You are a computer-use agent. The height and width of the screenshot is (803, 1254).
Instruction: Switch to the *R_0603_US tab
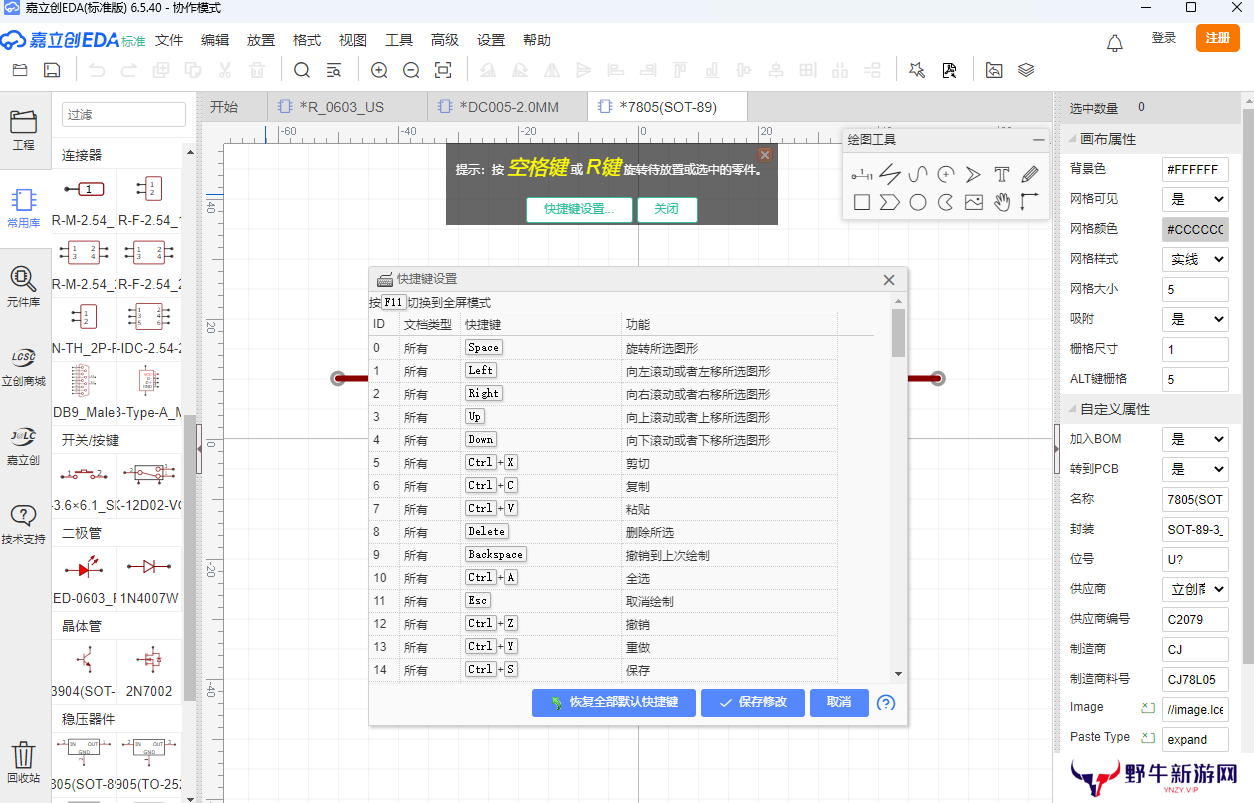[347, 107]
